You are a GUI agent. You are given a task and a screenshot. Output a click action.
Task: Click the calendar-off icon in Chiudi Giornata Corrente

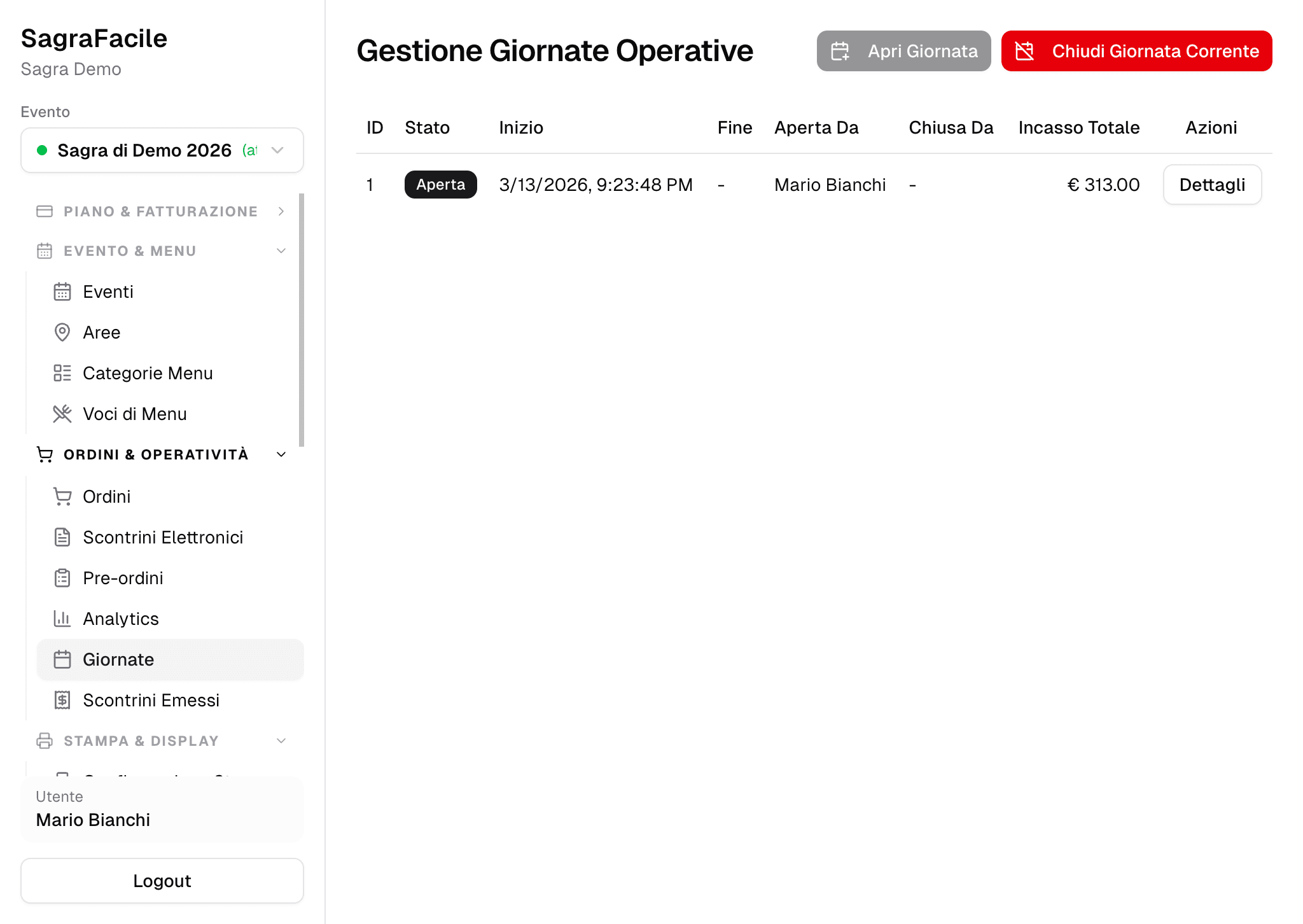(x=1024, y=51)
